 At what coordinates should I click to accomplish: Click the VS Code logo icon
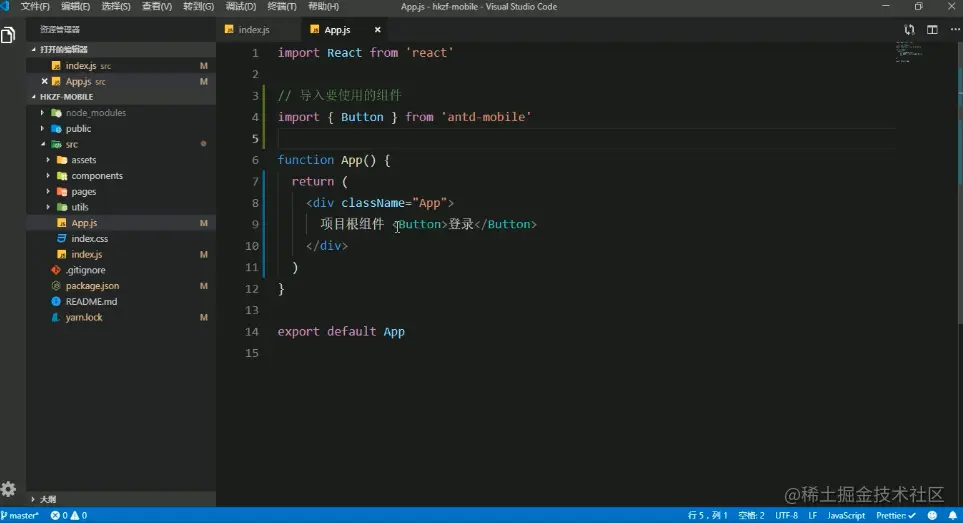pyautogui.click(x=6, y=6)
